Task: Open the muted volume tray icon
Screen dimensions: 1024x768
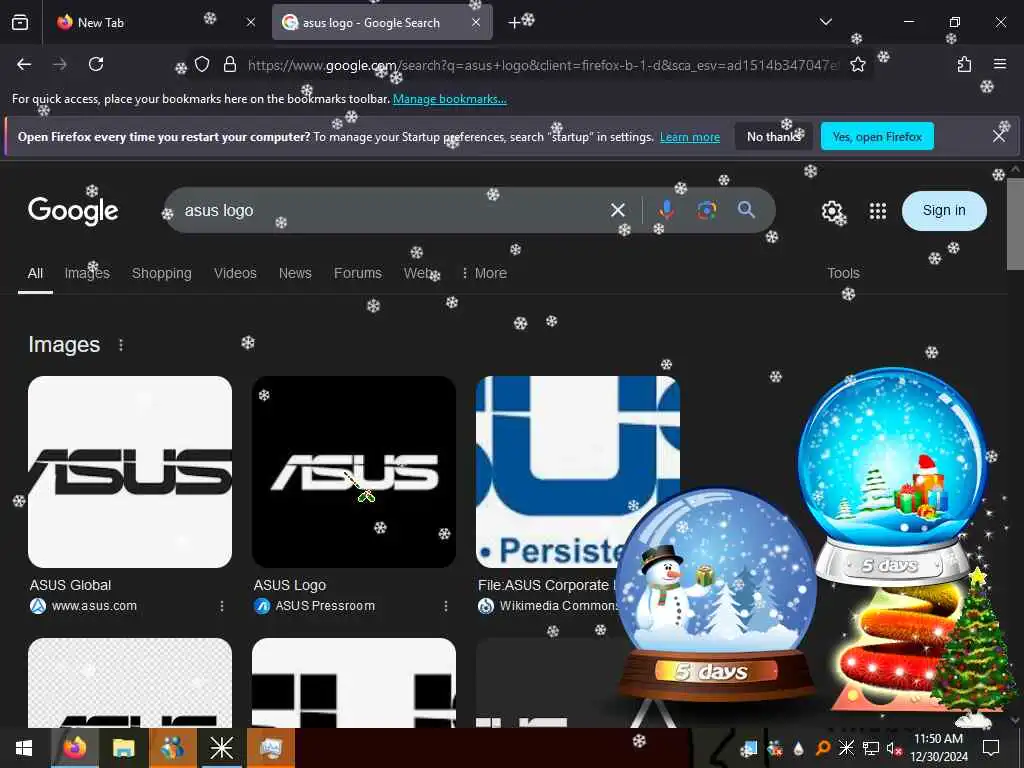Action: (x=893, y=748)
